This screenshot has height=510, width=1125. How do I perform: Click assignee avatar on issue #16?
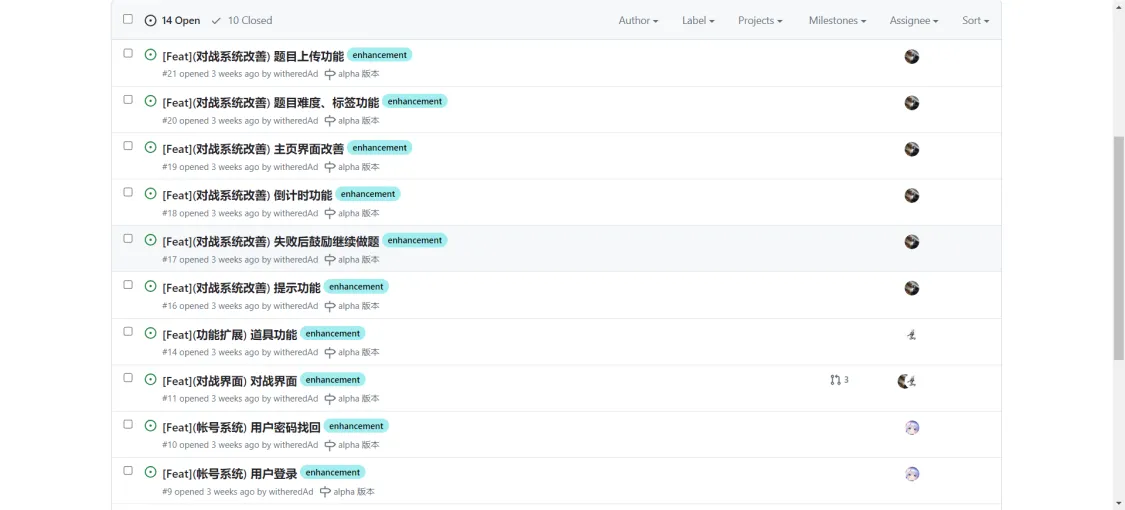pos(912,288)
